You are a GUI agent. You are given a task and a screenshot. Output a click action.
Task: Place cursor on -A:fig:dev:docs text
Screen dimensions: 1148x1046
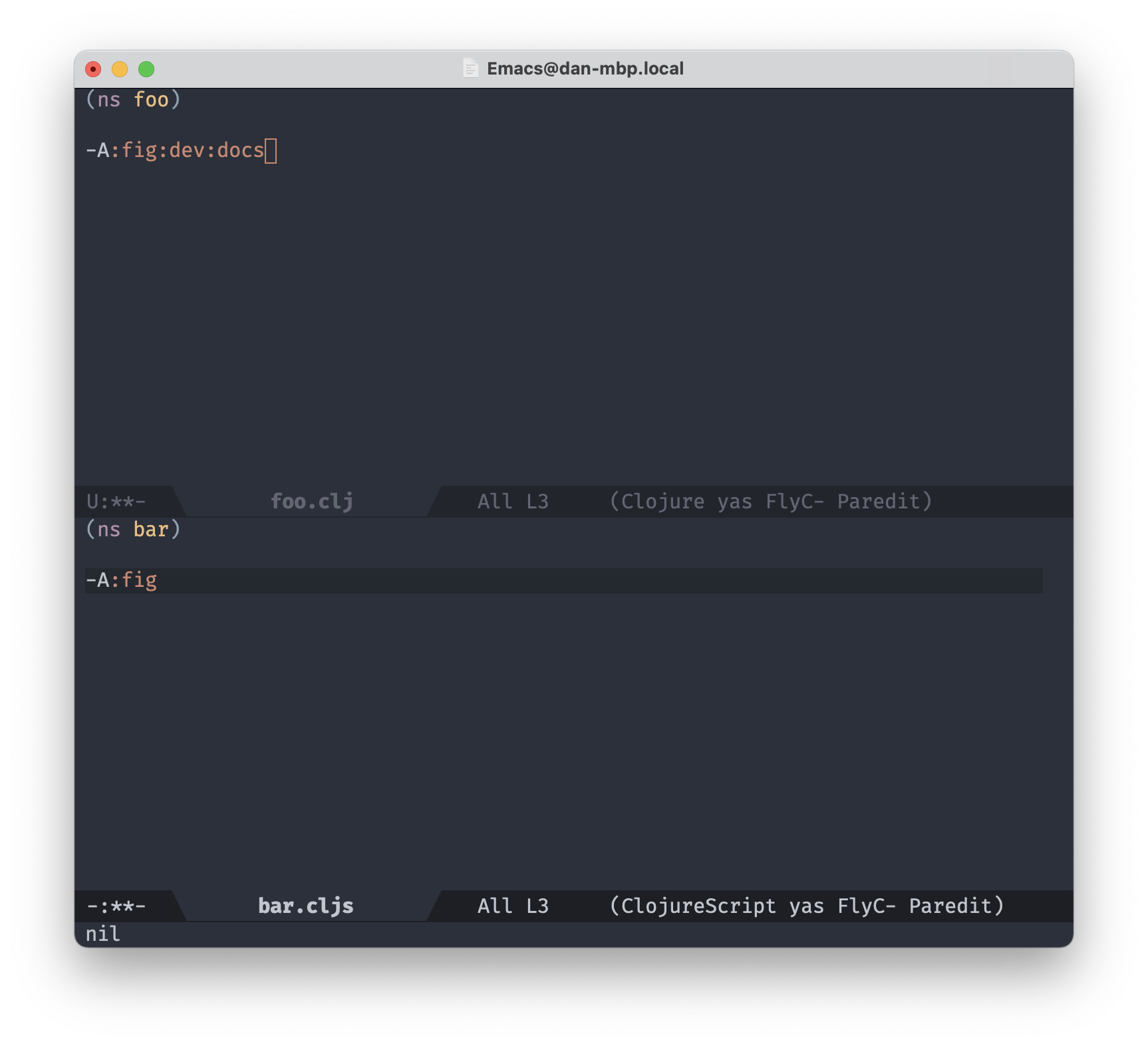pyautogui.click(x=176, y=150)
